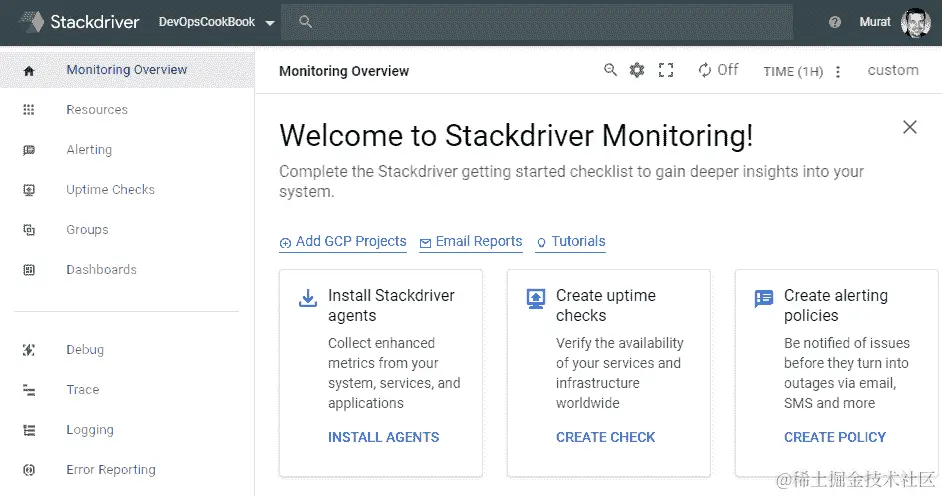
Task: Open the help question mark icon
Action: pos(834,22)
